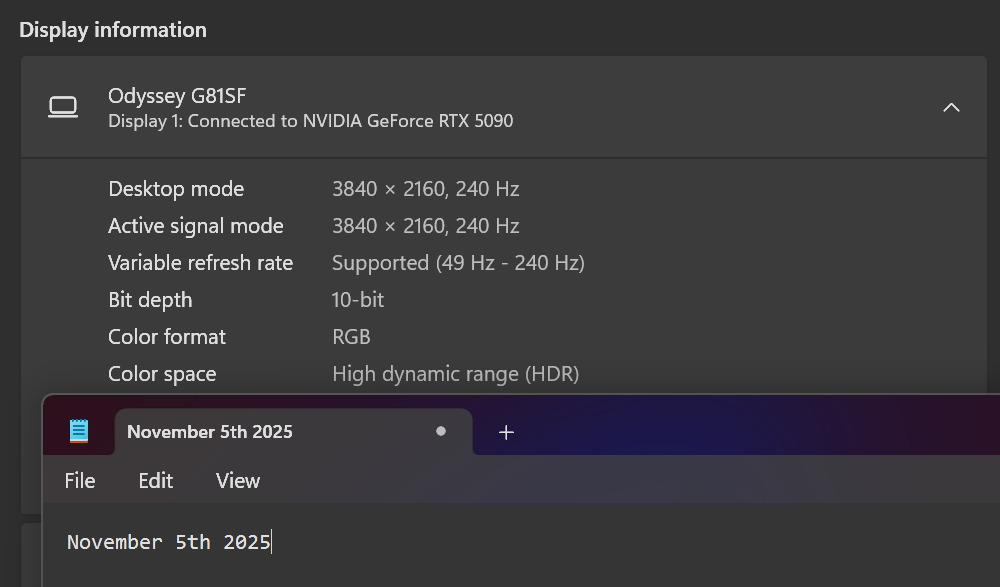Click High dynamic range (HDR) value
Image resolution: width=1000 pixels, height=587 pixels.
coord(455,374)
